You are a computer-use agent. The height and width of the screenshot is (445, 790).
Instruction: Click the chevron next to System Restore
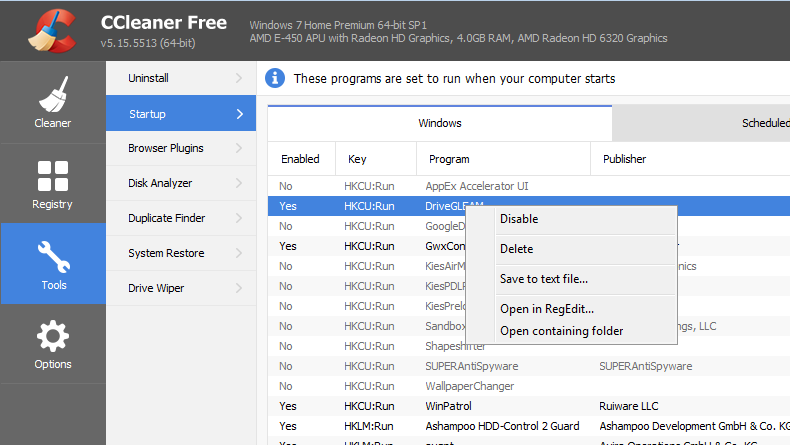(x=239, y=253)
